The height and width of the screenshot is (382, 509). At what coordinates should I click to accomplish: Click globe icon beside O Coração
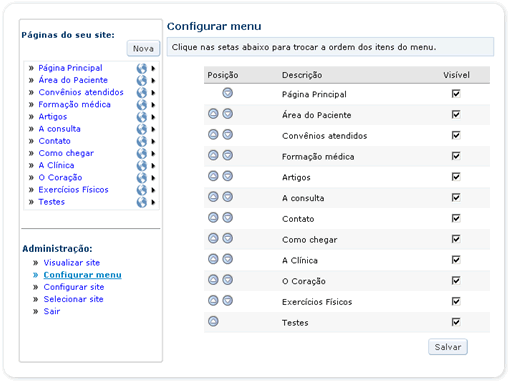142,178
